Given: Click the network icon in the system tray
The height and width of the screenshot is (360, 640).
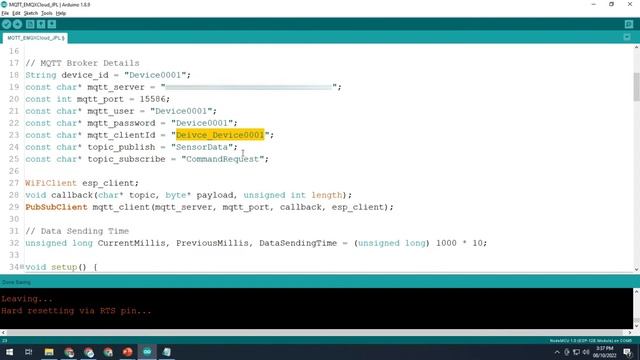Looking at the screenshot, I should (576, 352).
